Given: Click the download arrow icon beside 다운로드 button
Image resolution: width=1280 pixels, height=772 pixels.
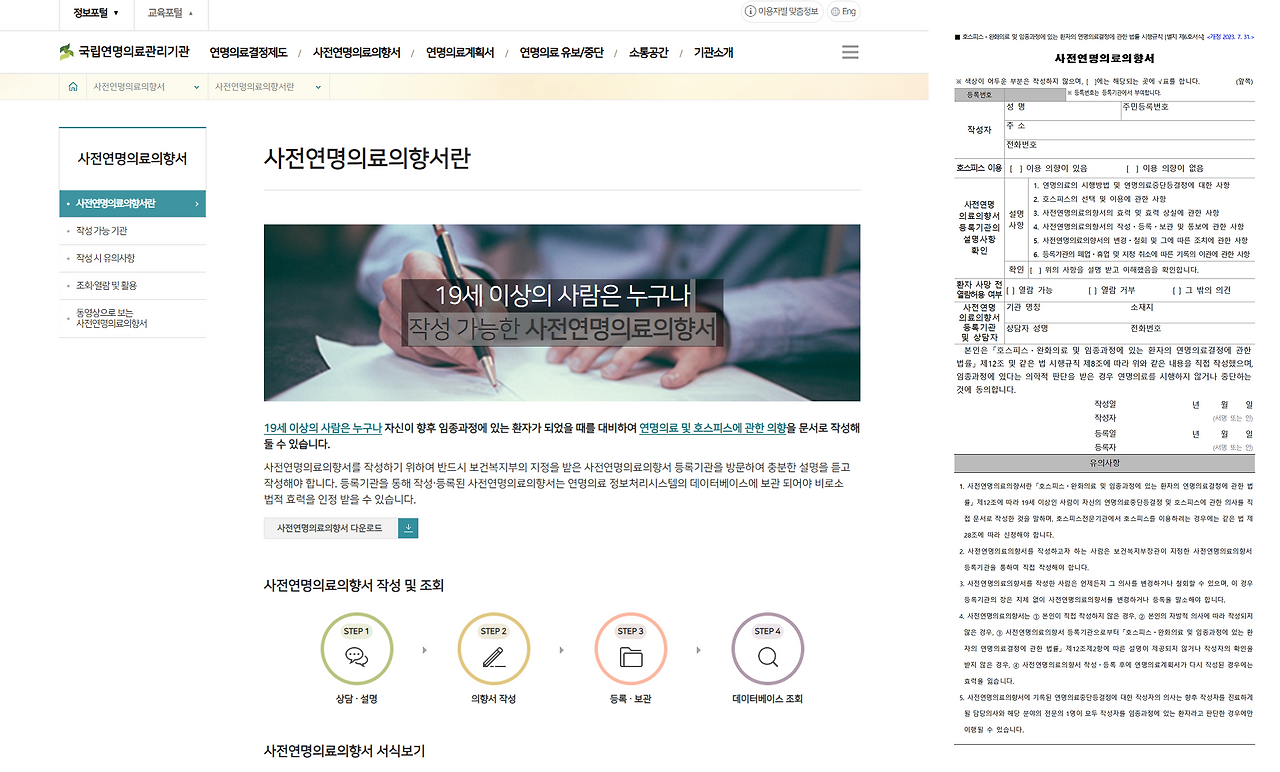Looking at the screenshot, I should click(x=408, y=527).
